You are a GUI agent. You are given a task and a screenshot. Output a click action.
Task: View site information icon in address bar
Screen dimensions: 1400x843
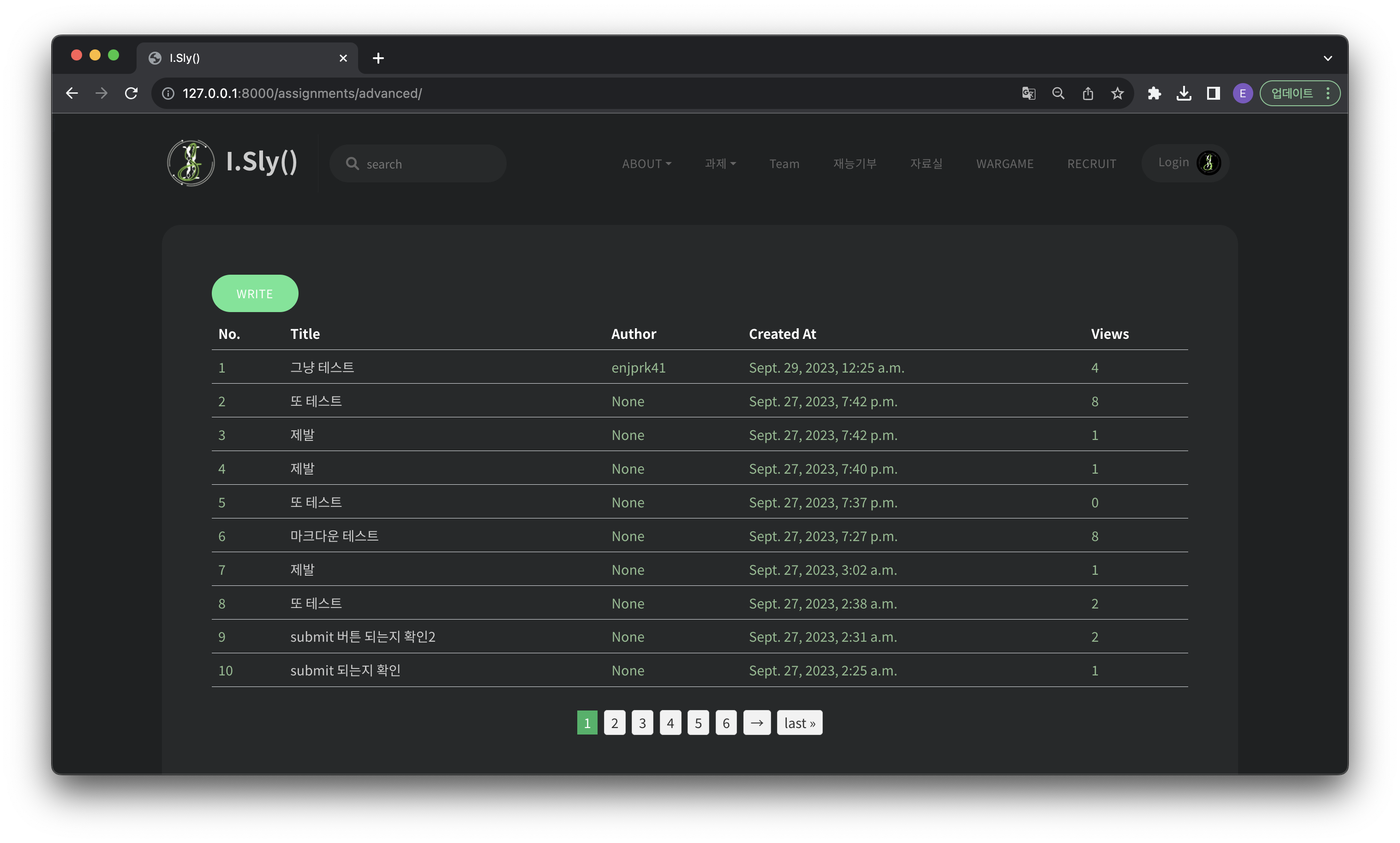click(x=168, y=93)
